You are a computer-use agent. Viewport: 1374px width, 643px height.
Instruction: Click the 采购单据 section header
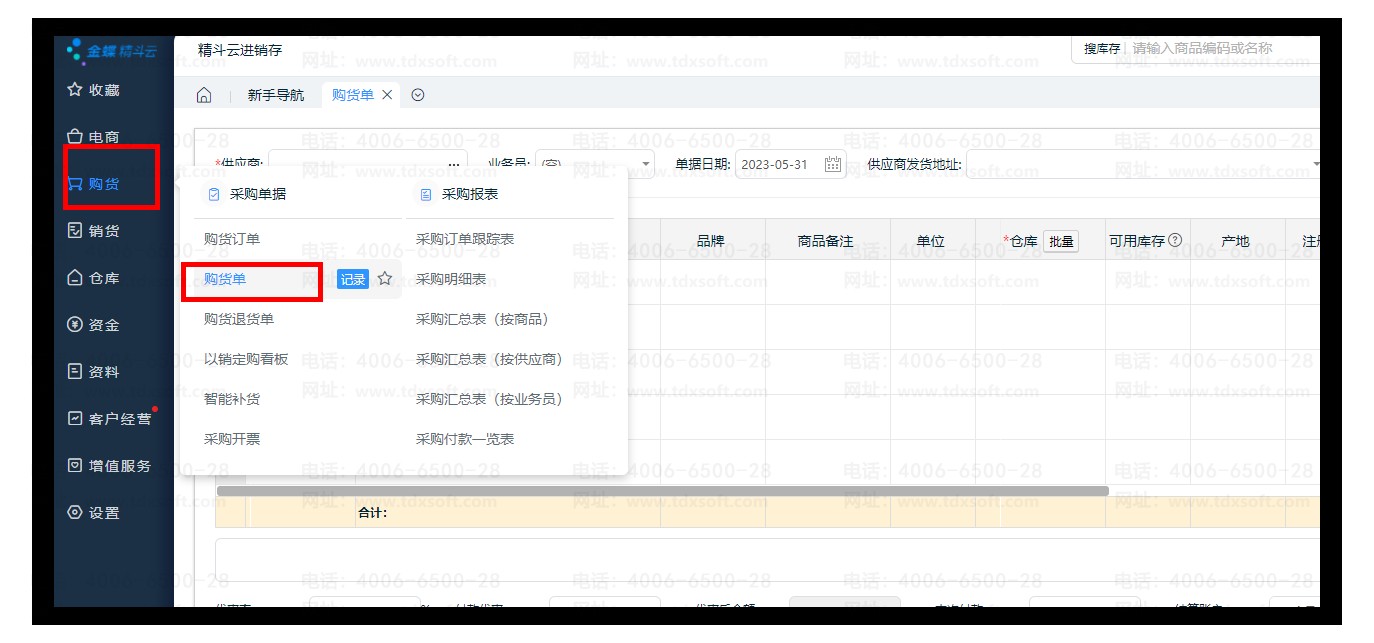(247, 194)
